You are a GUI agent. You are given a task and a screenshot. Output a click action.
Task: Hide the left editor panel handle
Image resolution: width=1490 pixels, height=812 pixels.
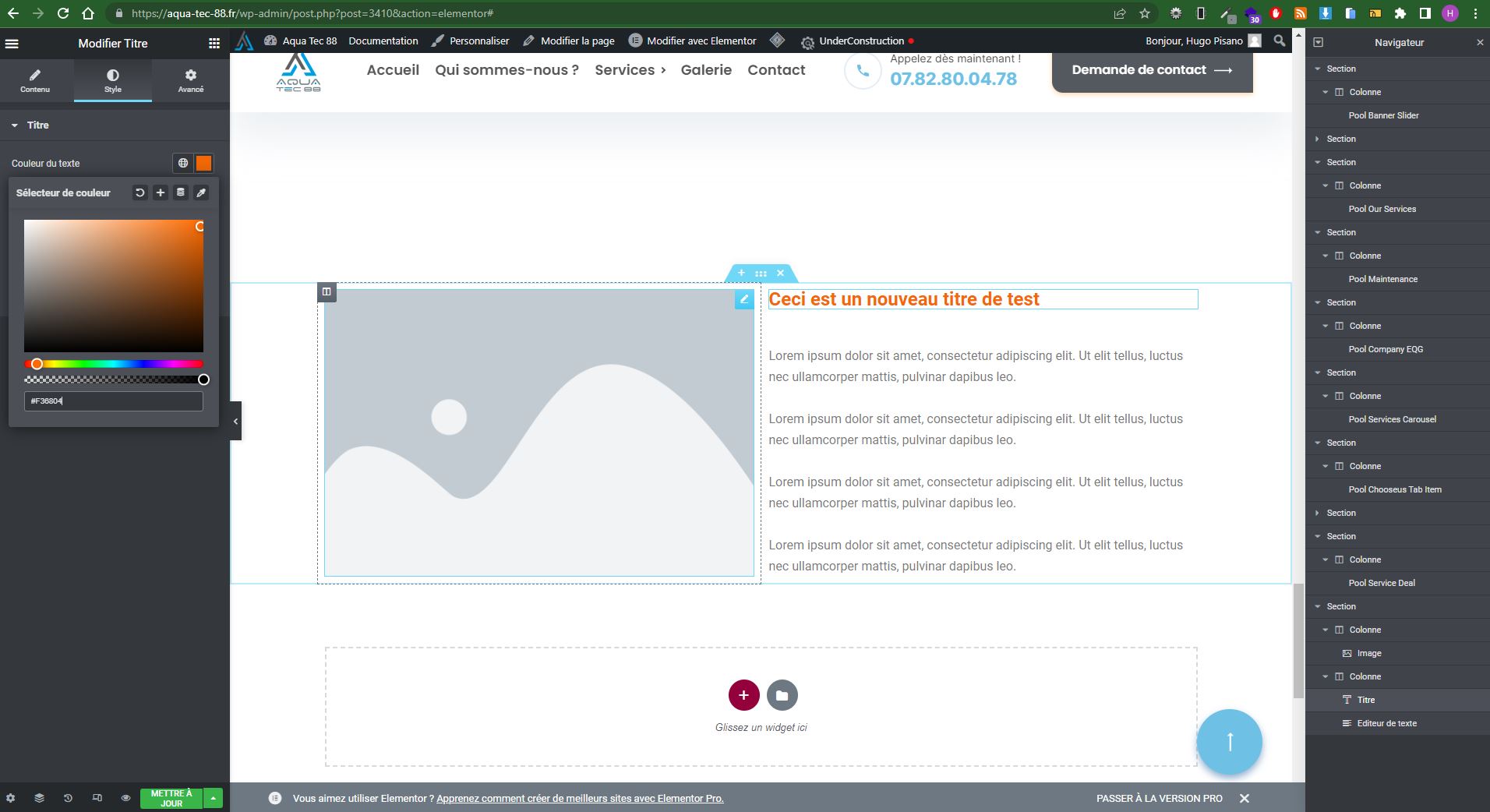(x=235, y=421)
